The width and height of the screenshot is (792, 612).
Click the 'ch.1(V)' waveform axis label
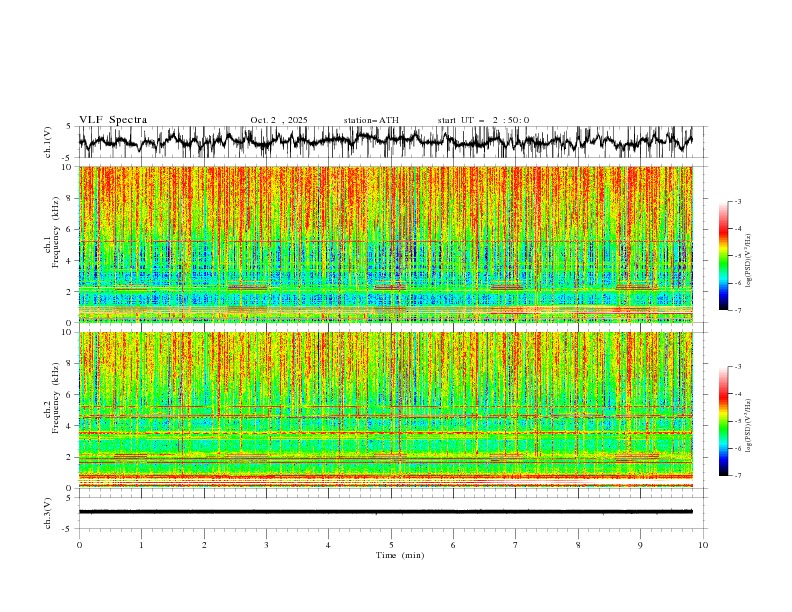tap(48, 142)
